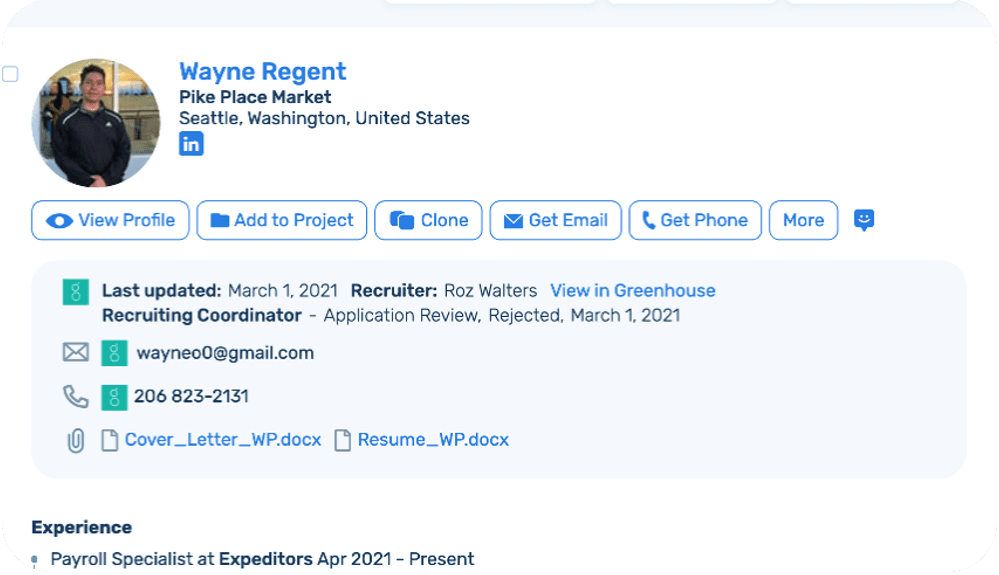This screenshot has width=999, height=575.
Task: Open Cover_Letter_WP.docx attachment
Action: point(222,440)
